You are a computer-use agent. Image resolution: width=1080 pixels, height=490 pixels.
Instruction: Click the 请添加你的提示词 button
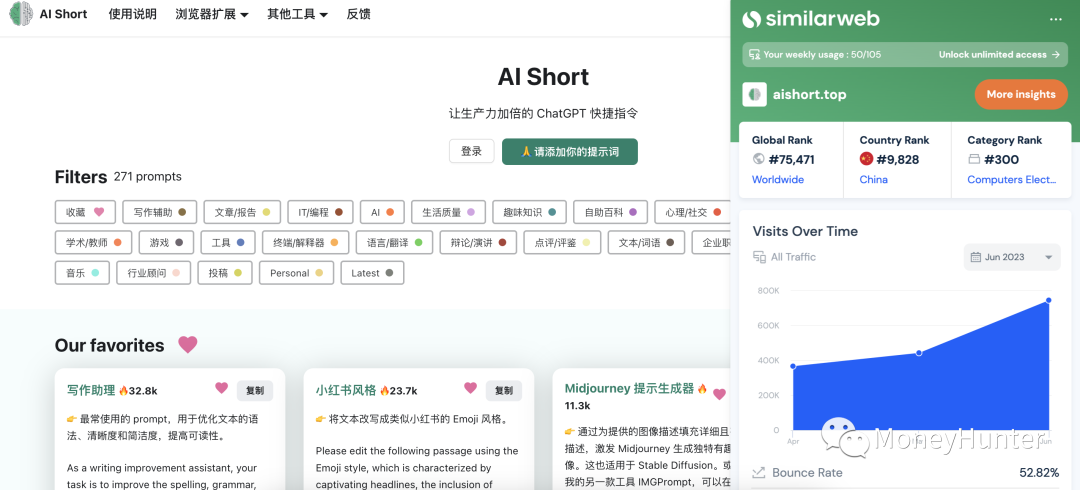(x=570, y=152)
